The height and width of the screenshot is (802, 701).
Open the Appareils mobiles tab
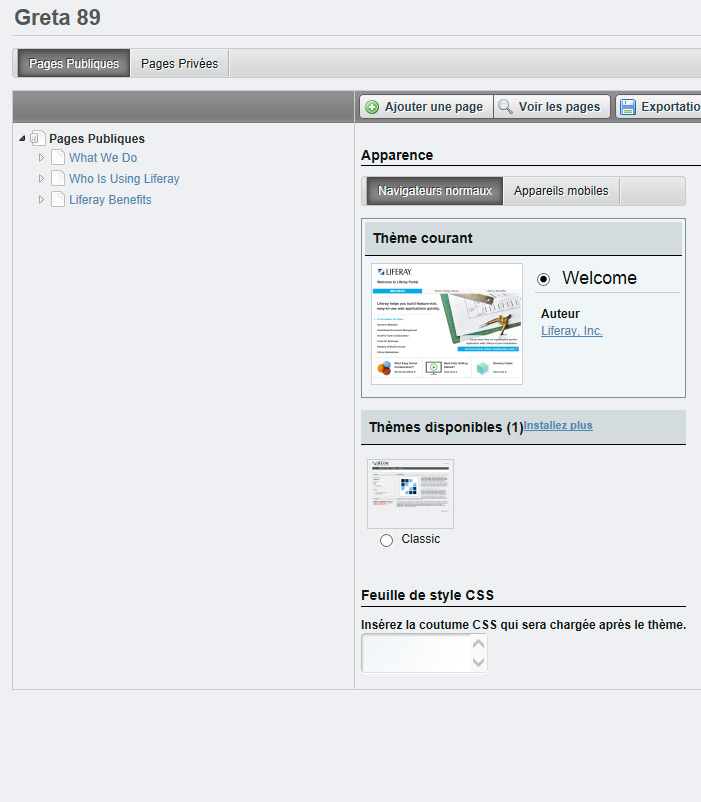click(x=561, y=191)
